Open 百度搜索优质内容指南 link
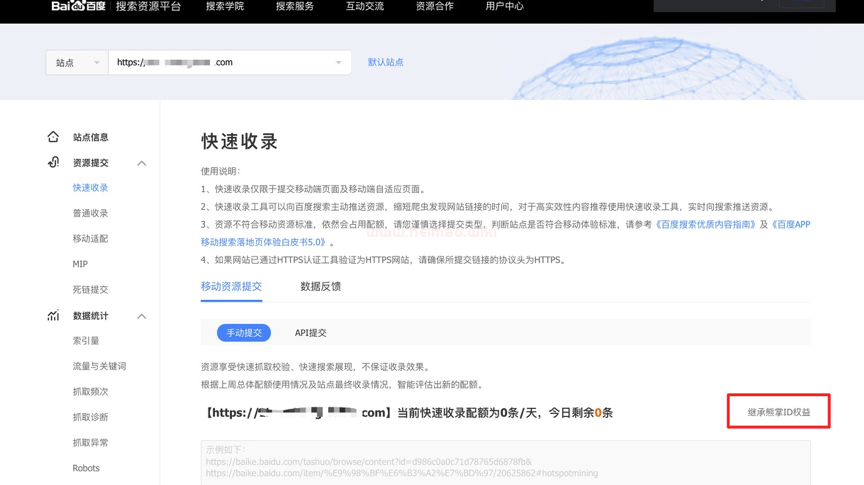 tap(705, 225)
